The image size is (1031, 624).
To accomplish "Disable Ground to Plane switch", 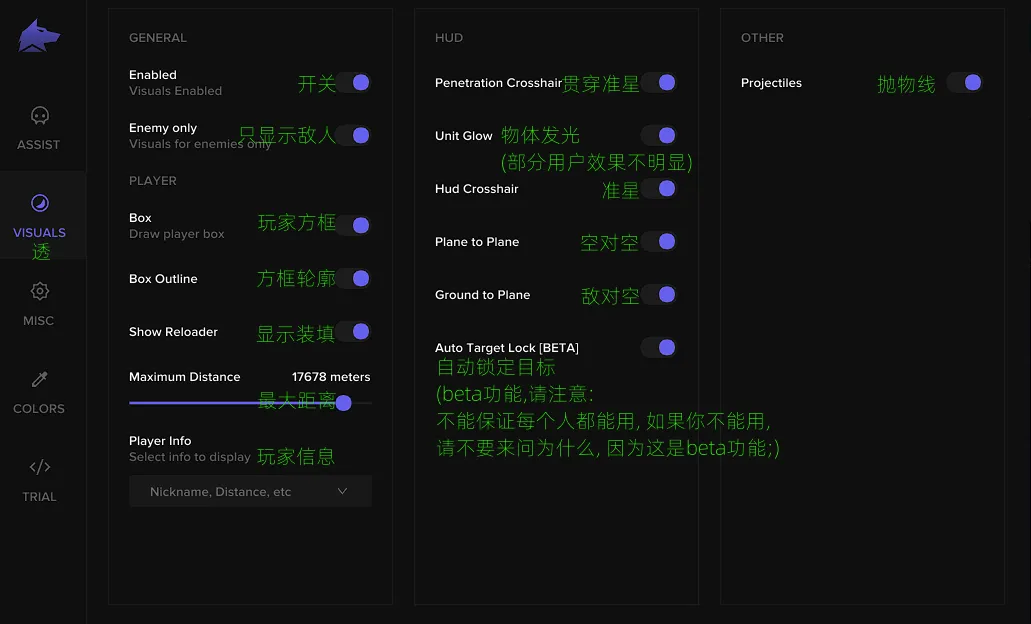I will [x=659, y=295].
